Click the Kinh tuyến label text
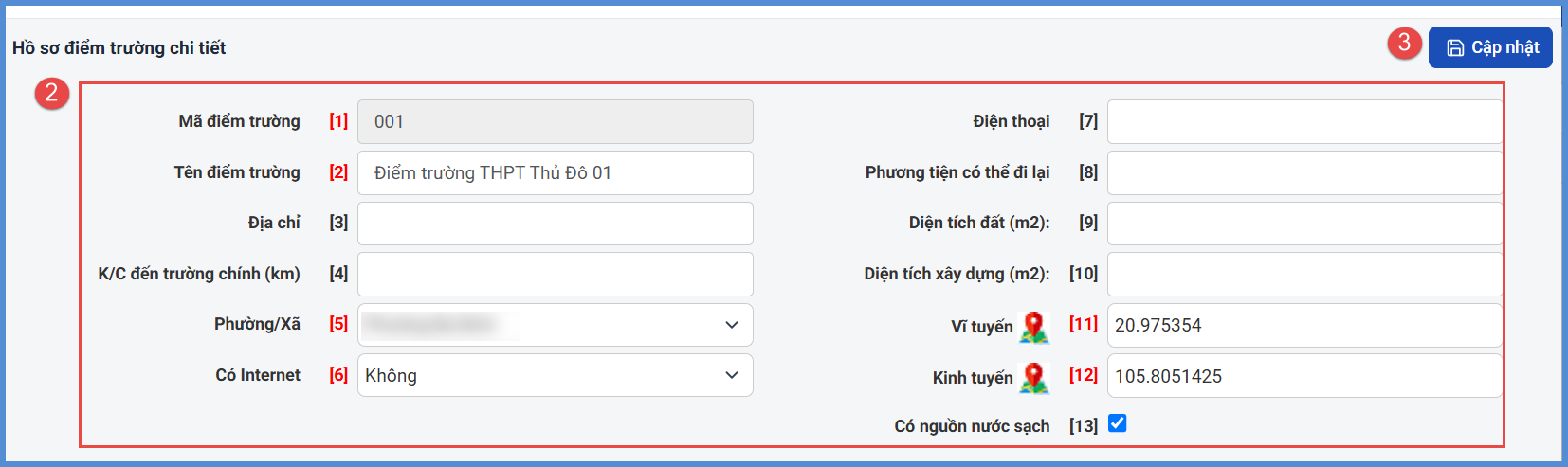The height and width of the screenshot is (467, 1568). coord(973,378)
